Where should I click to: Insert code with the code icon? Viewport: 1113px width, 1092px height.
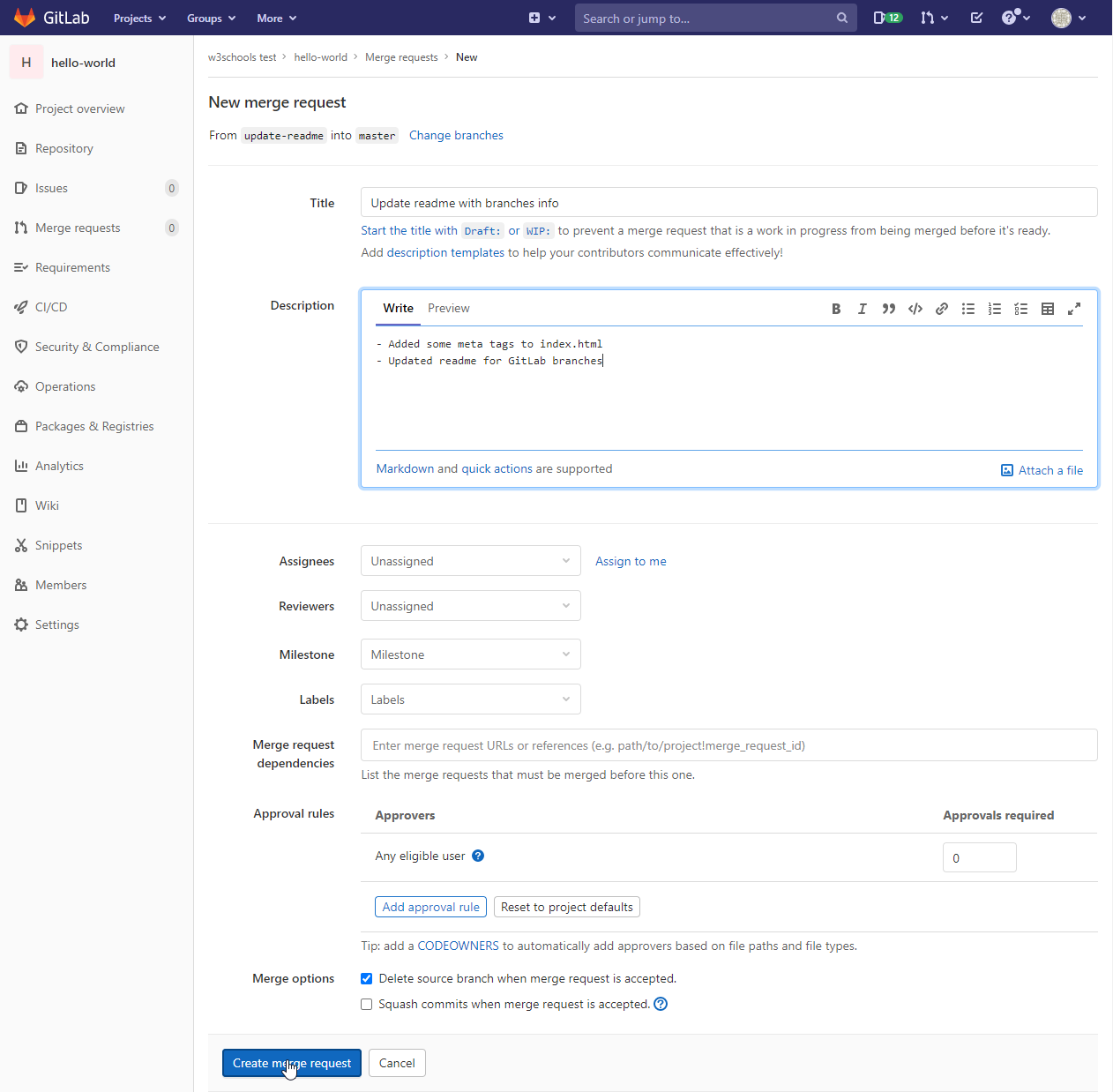[x=915, y=309]
